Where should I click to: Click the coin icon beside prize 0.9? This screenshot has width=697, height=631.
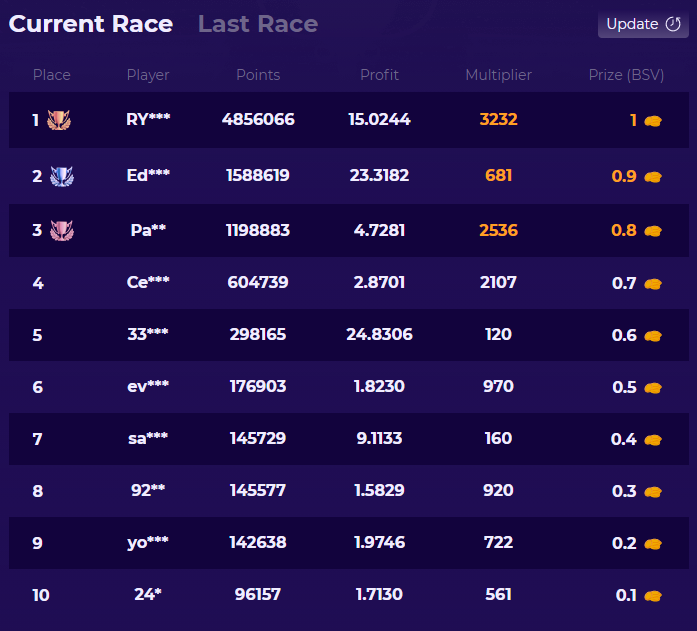pos(653,176)
